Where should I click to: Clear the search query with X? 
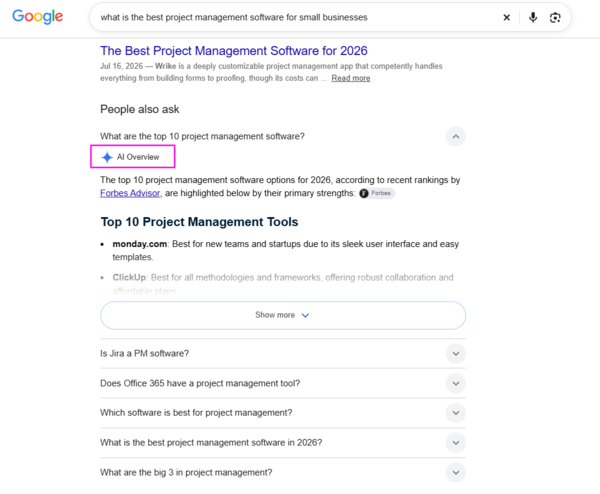[x=506, y=17]
